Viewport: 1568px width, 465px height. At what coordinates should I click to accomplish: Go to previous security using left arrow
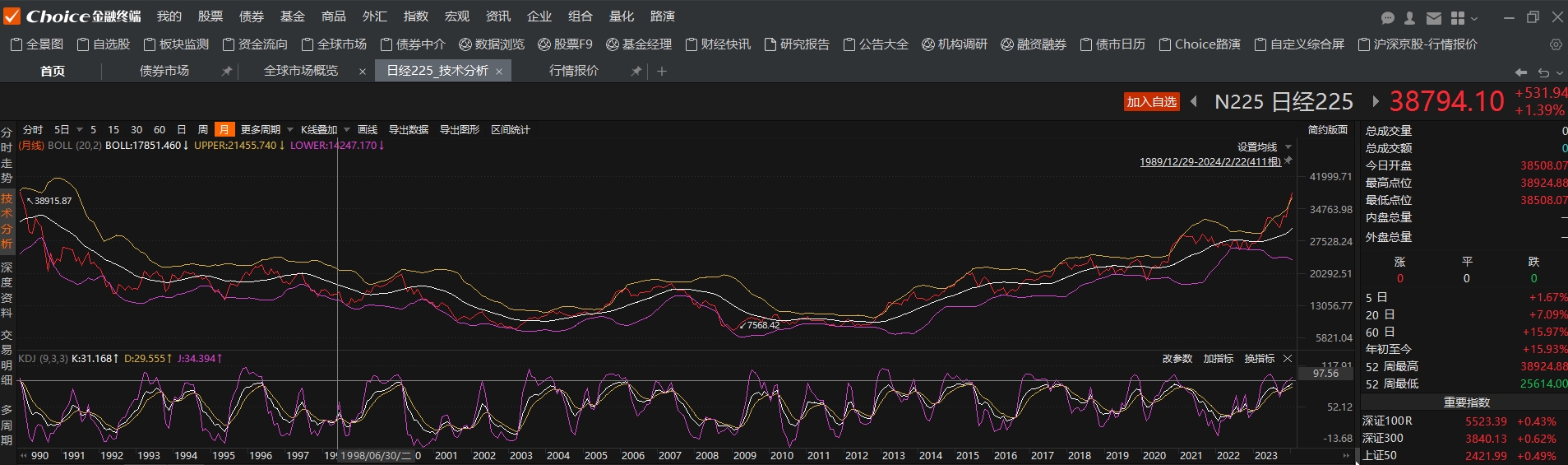pyautogui.click(x=1194, y=101)
